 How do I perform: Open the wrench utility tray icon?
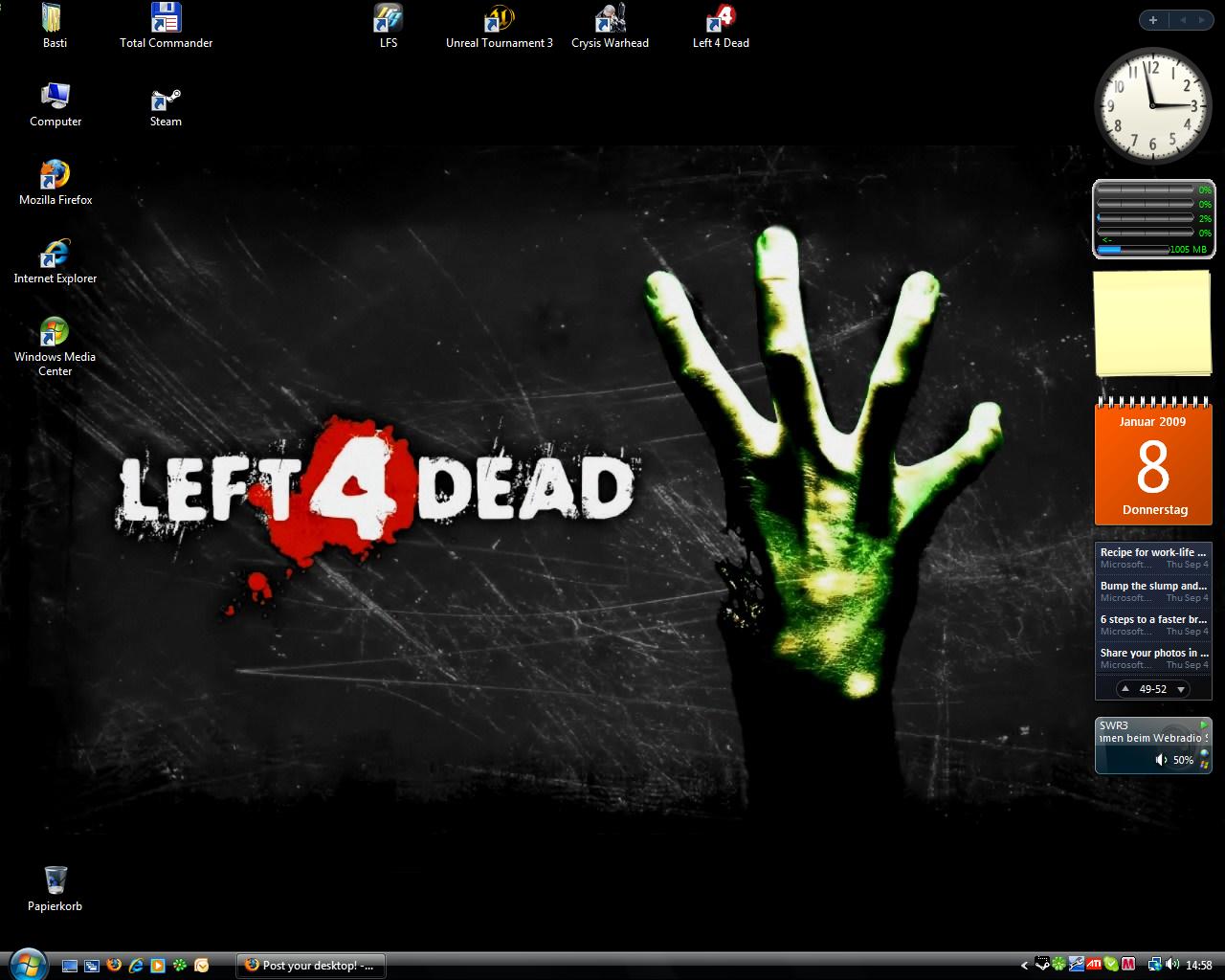tap(1076, 965)
